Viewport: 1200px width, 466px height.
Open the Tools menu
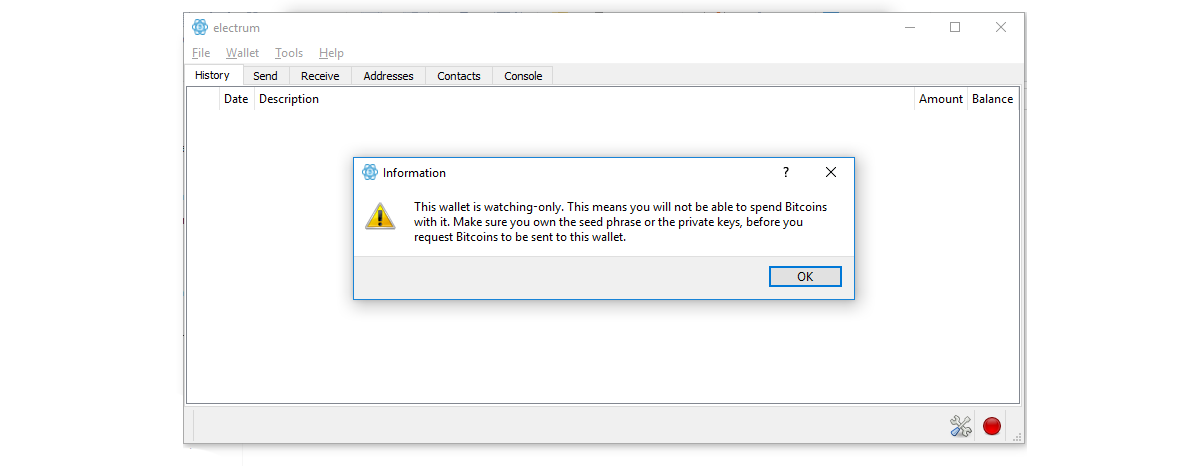point(289,53)
